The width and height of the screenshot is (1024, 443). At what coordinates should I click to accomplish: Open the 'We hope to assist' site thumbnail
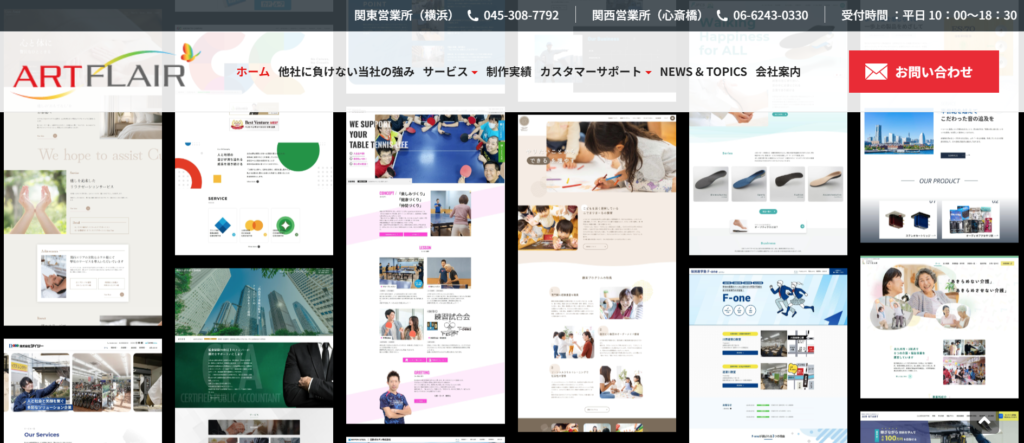83,218
